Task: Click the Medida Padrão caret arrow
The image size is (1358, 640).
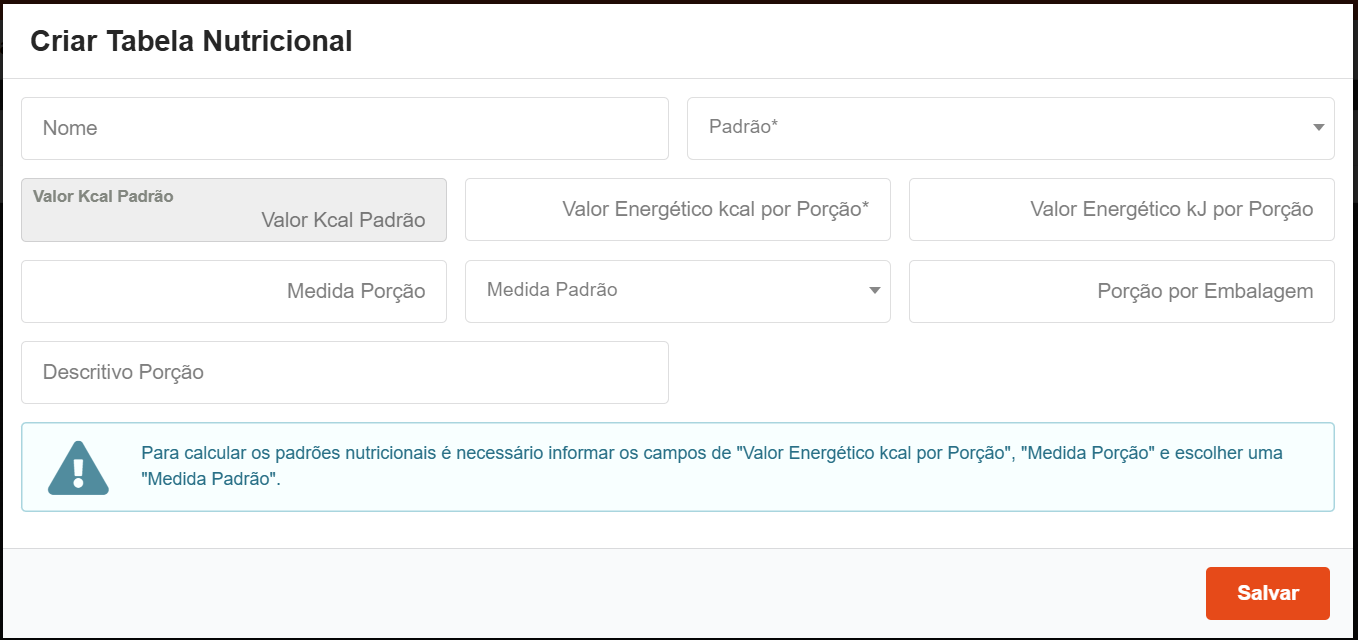Action: tap(874, 291)
